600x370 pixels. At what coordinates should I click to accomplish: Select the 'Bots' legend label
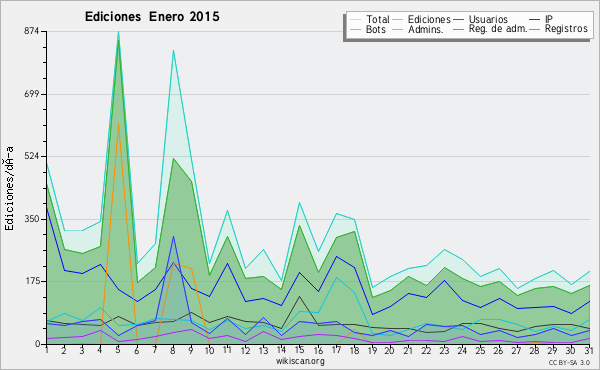tap(375, 29)
